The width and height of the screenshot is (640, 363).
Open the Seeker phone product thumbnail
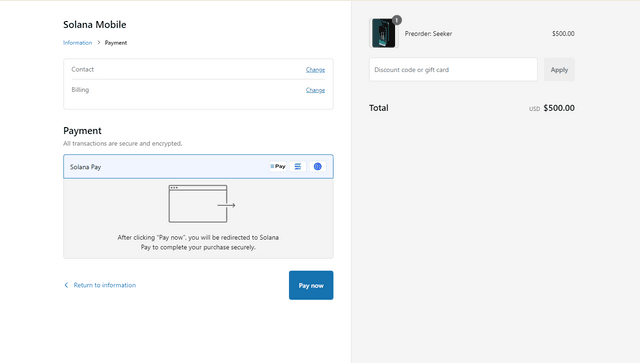(x=383, y=33)
